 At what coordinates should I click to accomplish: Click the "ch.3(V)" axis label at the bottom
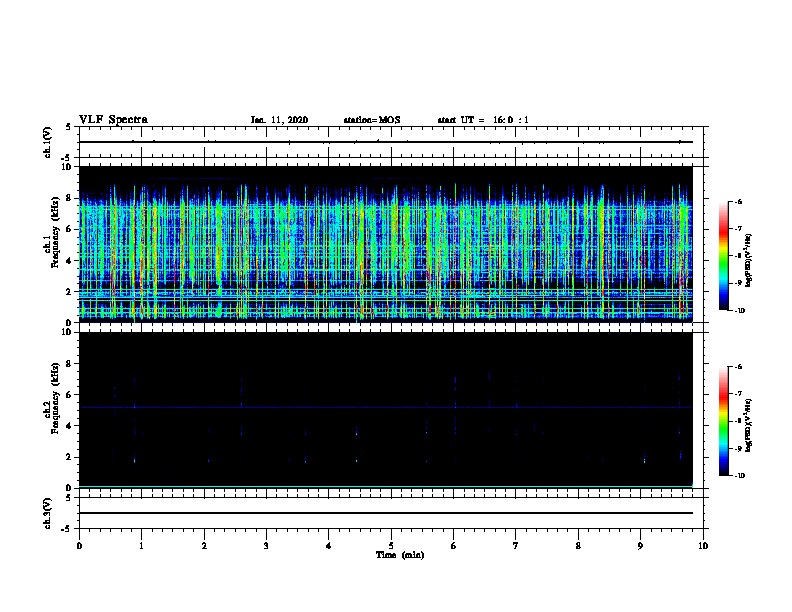(48, 513)
